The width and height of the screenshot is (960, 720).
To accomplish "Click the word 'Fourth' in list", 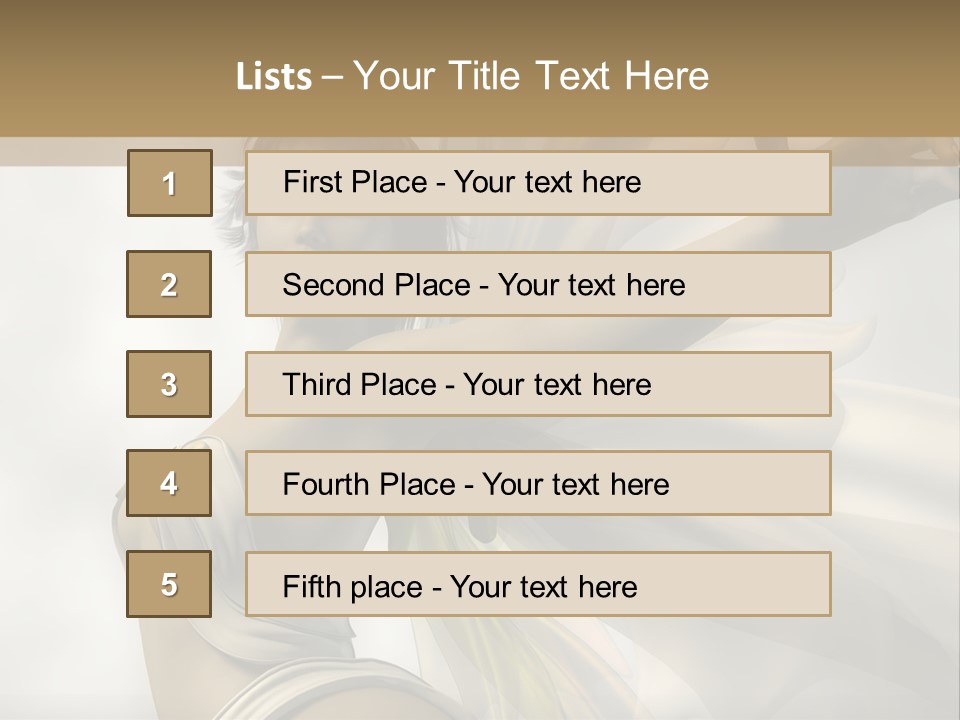I will coord(325,484).
